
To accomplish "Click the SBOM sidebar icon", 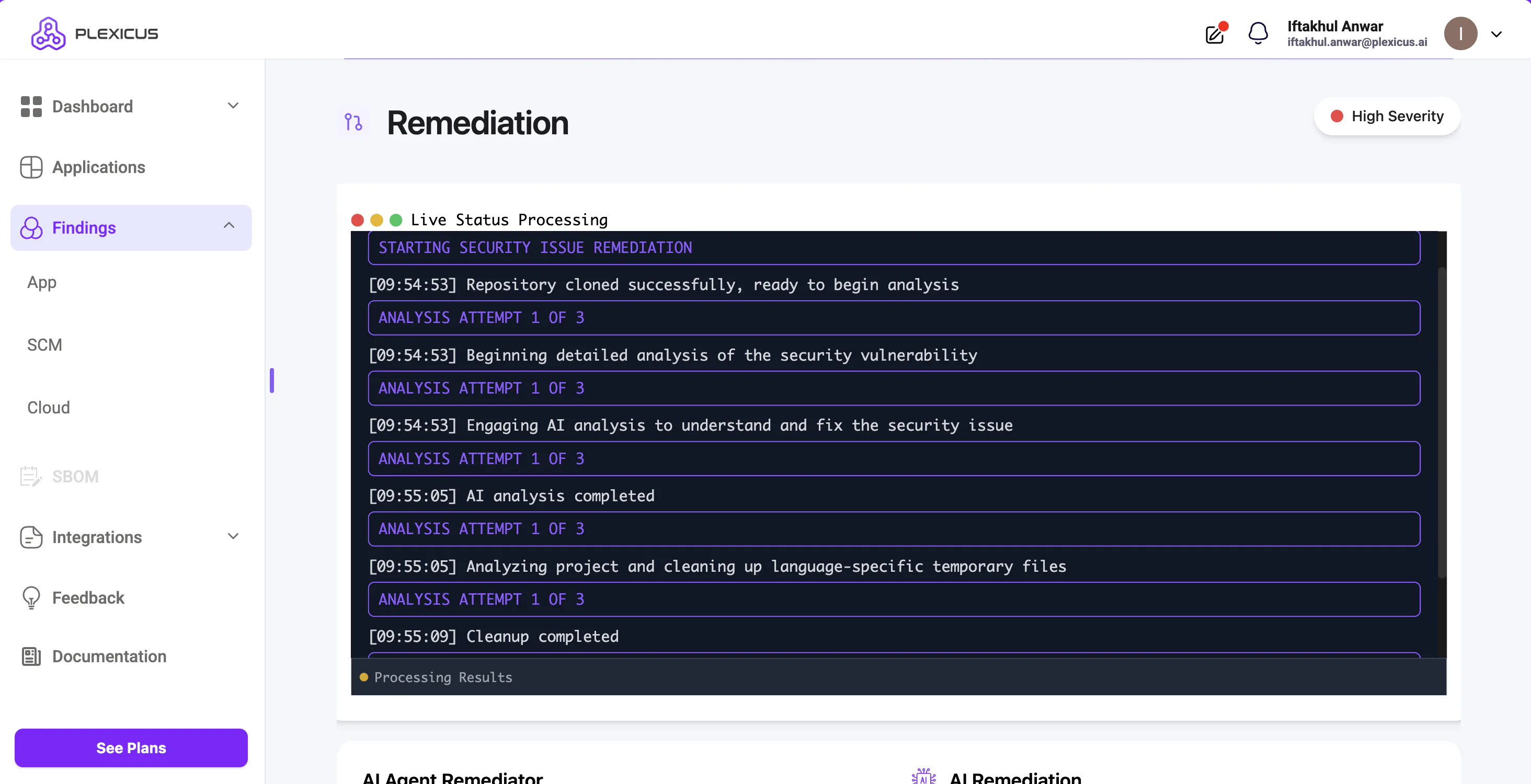I will tap(31, 476).
